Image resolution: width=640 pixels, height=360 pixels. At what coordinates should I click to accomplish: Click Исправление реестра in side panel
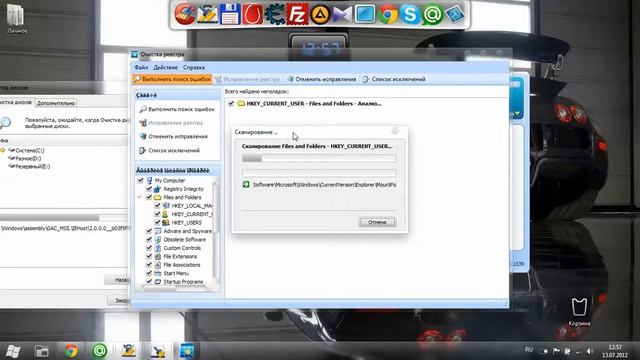171,123
